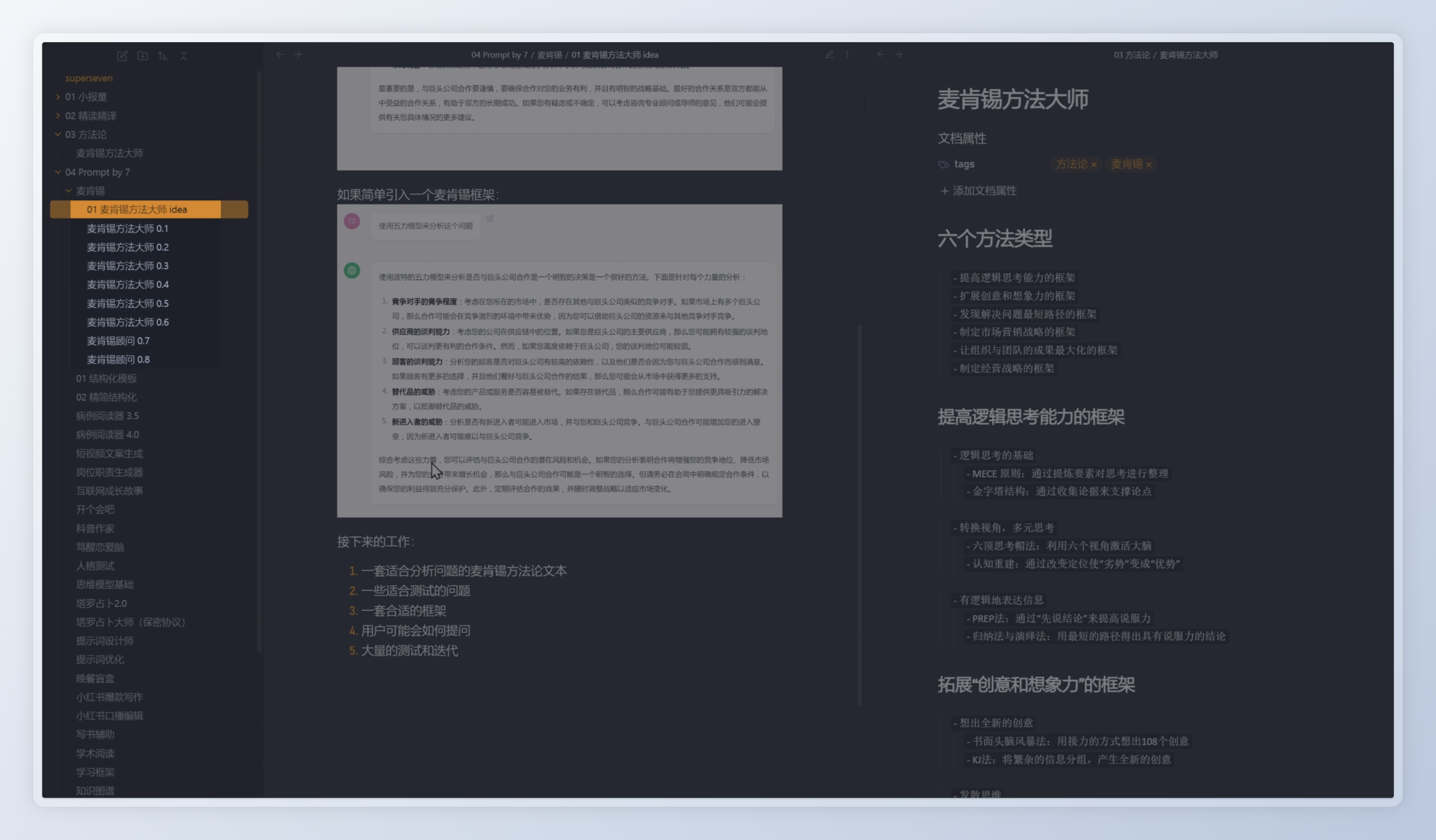1436x840 pixels.
Task: Open the 人格测试 note
Action: (x=95, y=565)
